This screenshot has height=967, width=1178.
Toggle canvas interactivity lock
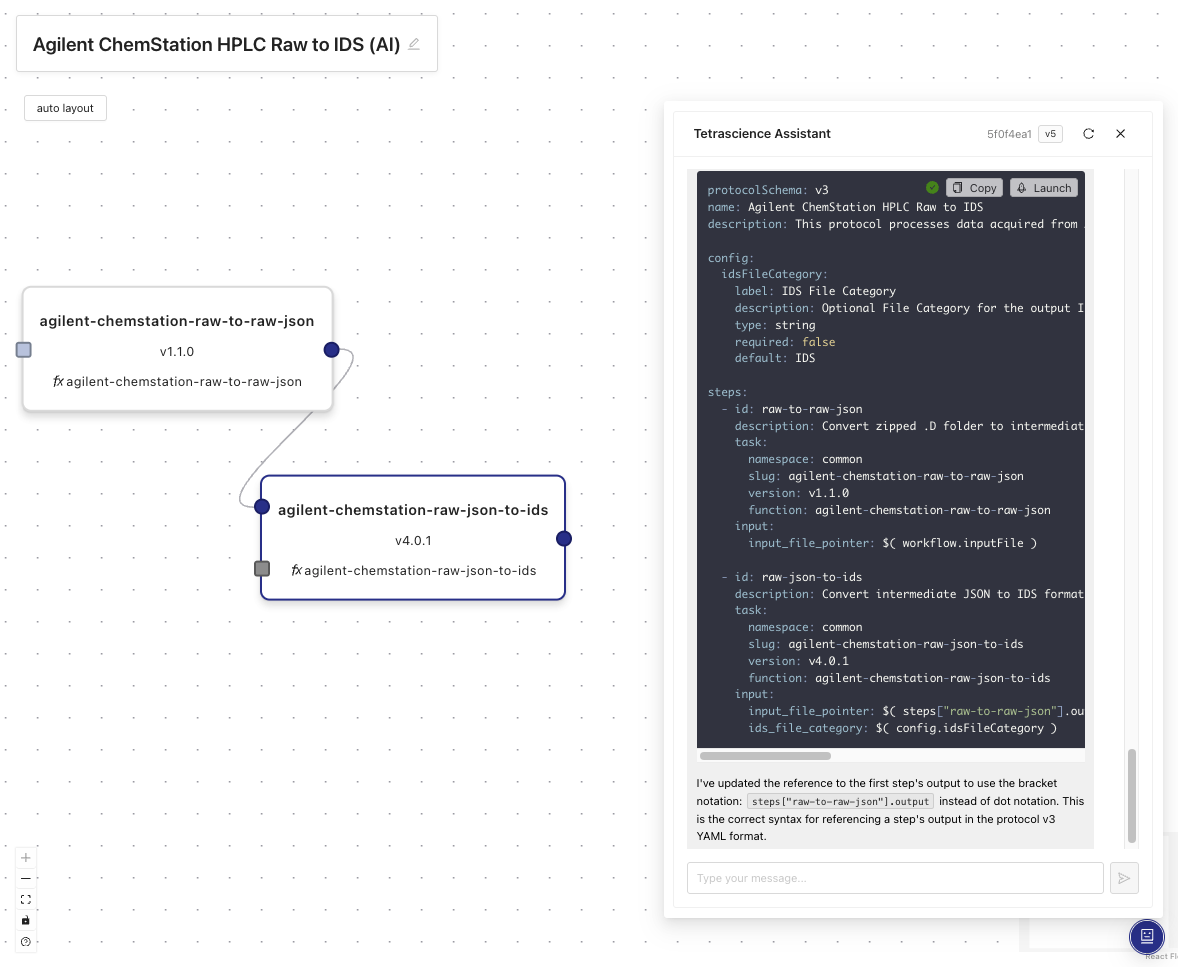(26, 920)
